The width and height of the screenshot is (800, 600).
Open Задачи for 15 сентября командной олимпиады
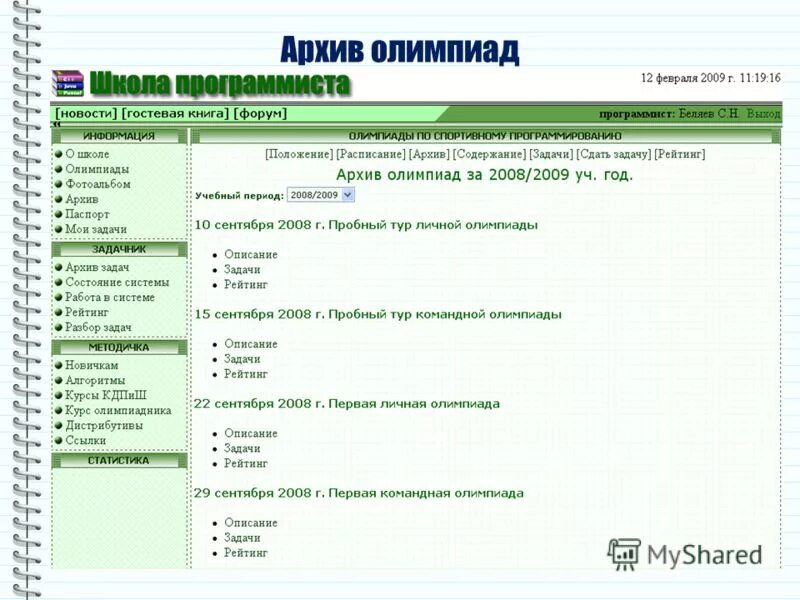242,359
